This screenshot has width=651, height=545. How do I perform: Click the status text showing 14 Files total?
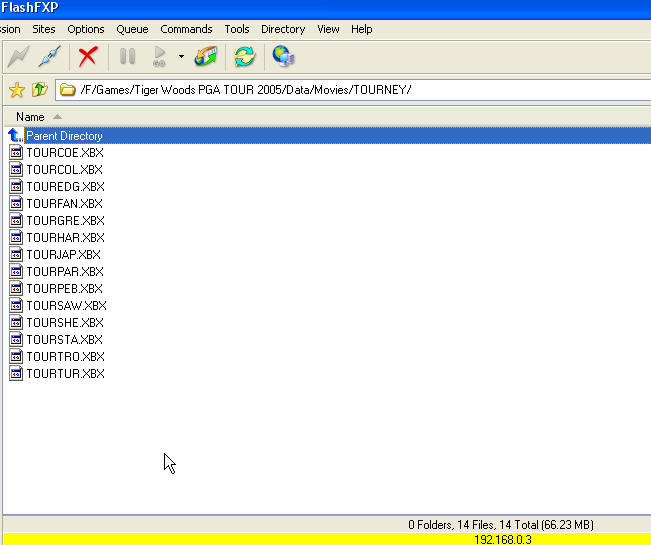click(x=501, y=525)
